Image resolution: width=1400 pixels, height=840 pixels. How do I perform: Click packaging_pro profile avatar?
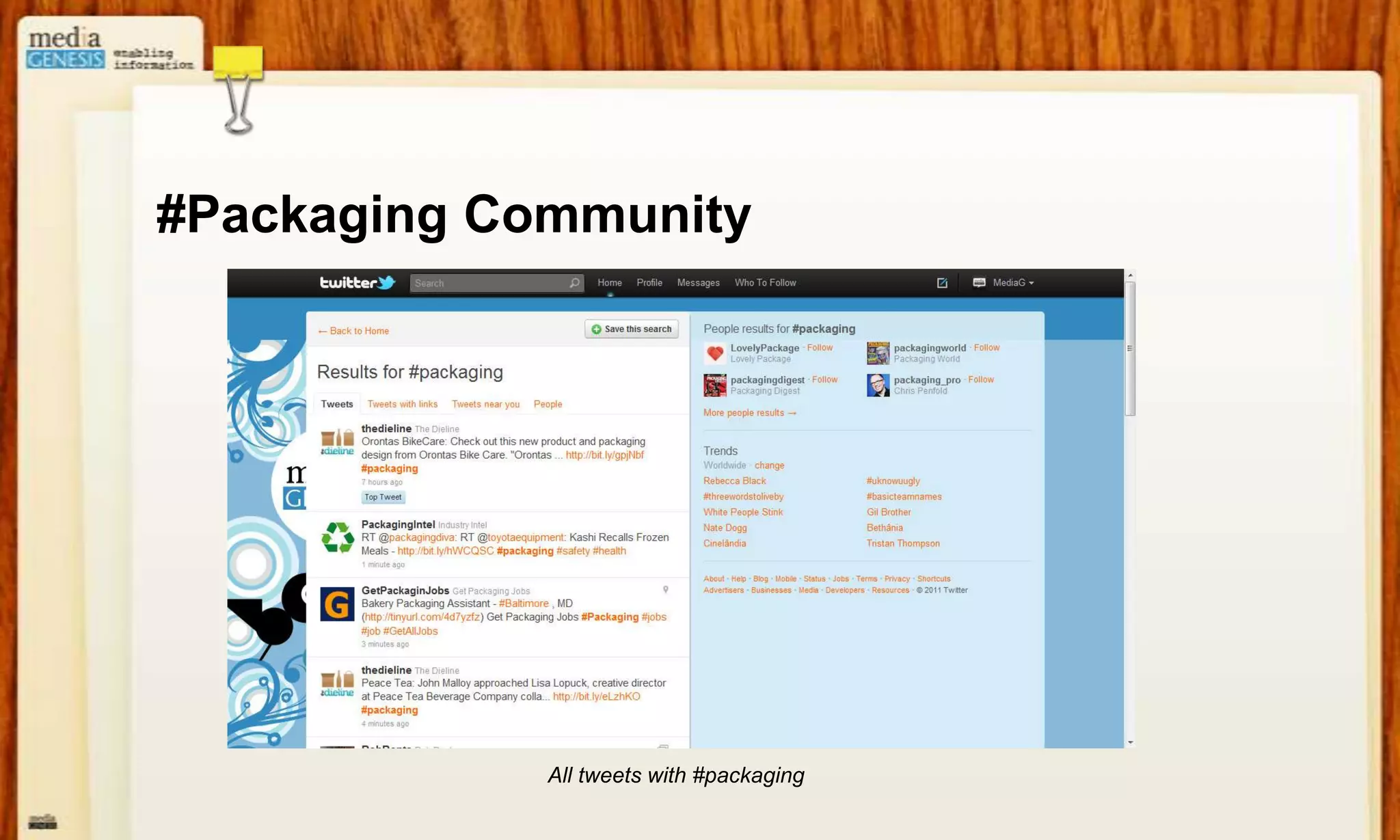point(878,385)
